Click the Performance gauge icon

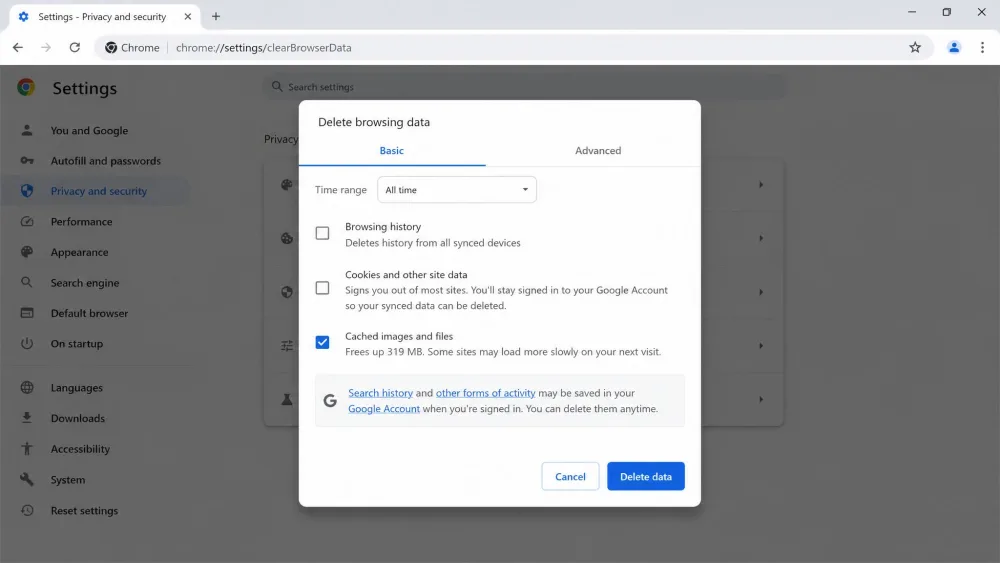tap(27, 221)
